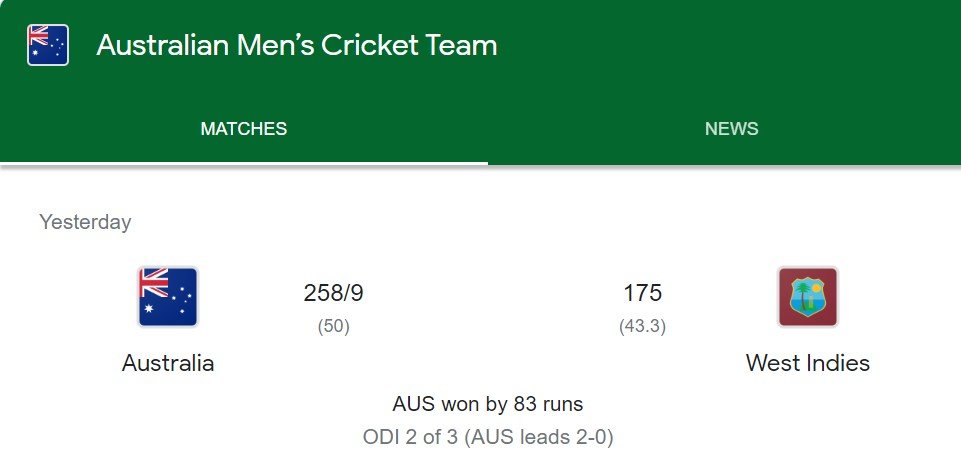
Task: Click the empty area between the two scores
Action: [488, 294]
